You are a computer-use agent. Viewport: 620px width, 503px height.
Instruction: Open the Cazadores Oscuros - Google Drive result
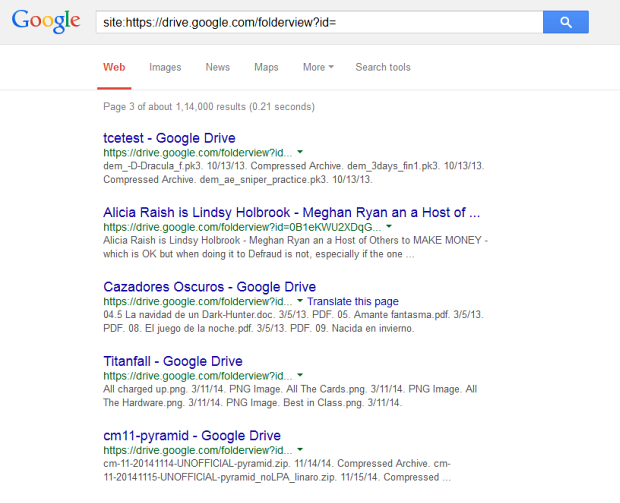click(x=210, y=287)
